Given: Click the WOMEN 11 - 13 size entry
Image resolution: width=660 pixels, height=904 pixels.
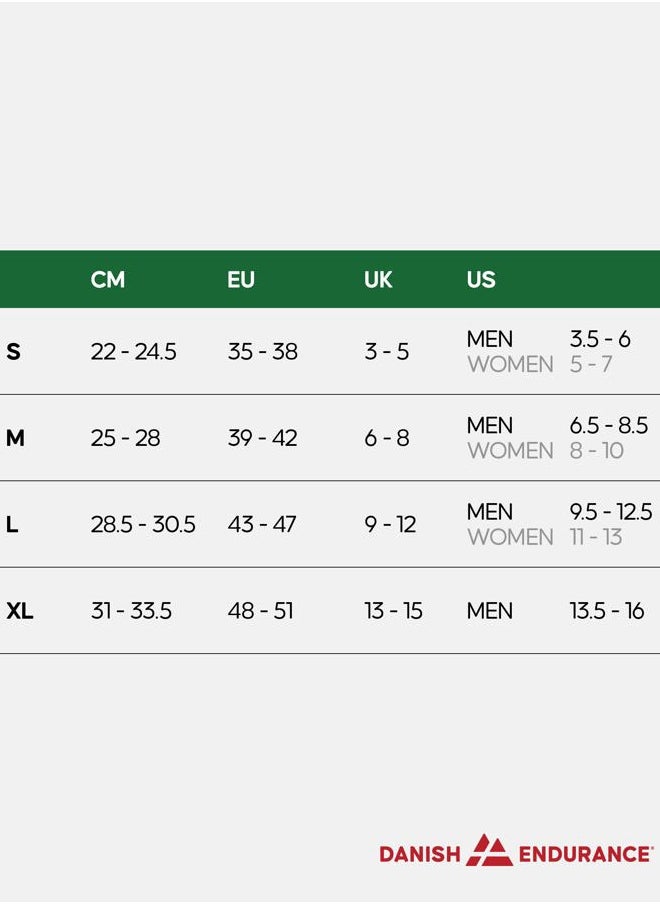Looking at the screenshot, I should (x=545, y=537).
